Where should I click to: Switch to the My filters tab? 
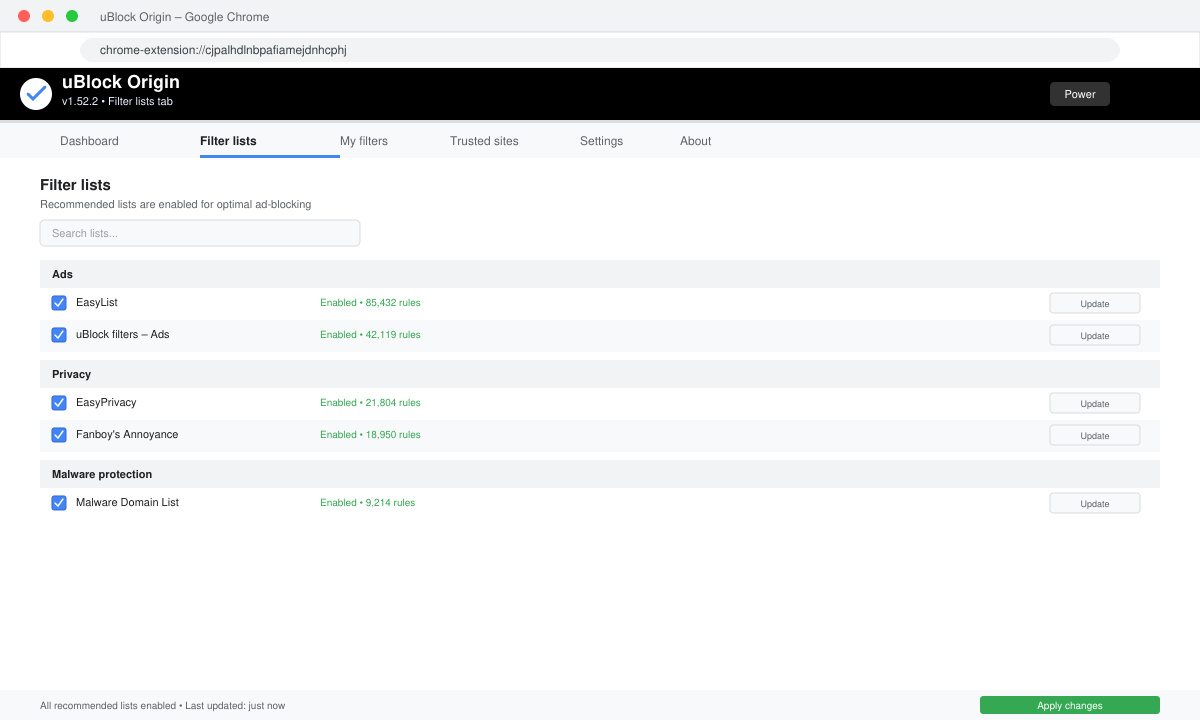364,141
